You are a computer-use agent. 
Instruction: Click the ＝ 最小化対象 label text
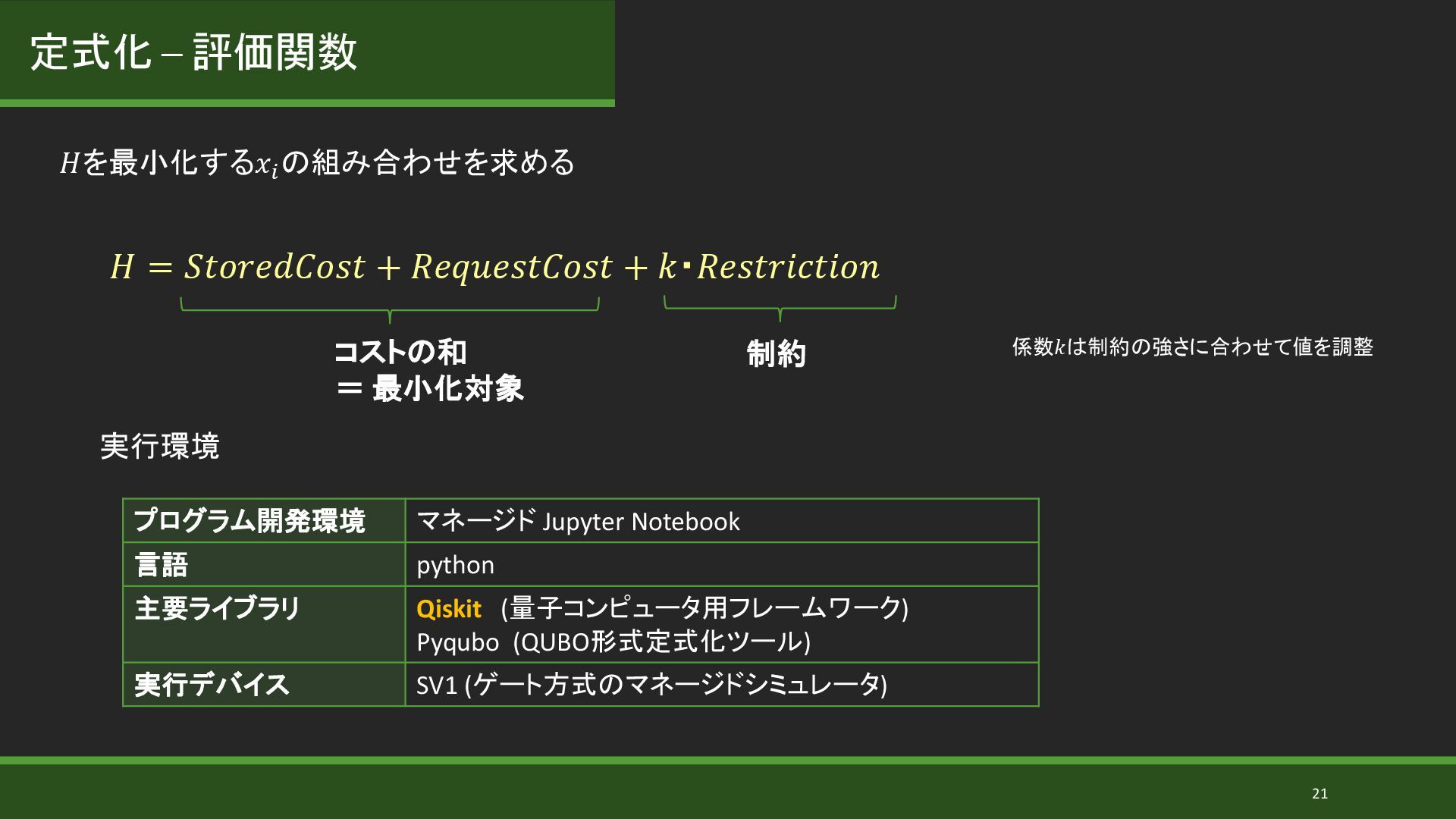(430, 389)
